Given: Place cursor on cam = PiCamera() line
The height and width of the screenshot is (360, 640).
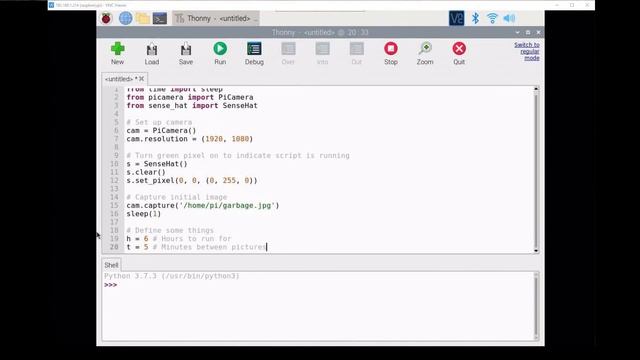Looking at the screenshot, I should [x=161, y=131].
